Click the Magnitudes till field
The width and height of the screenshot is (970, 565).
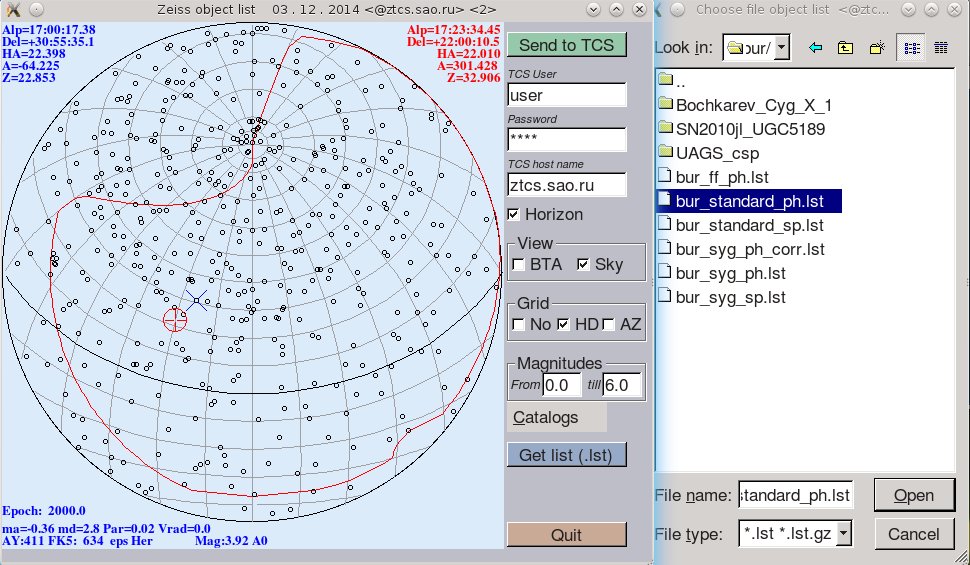(622, 385)
